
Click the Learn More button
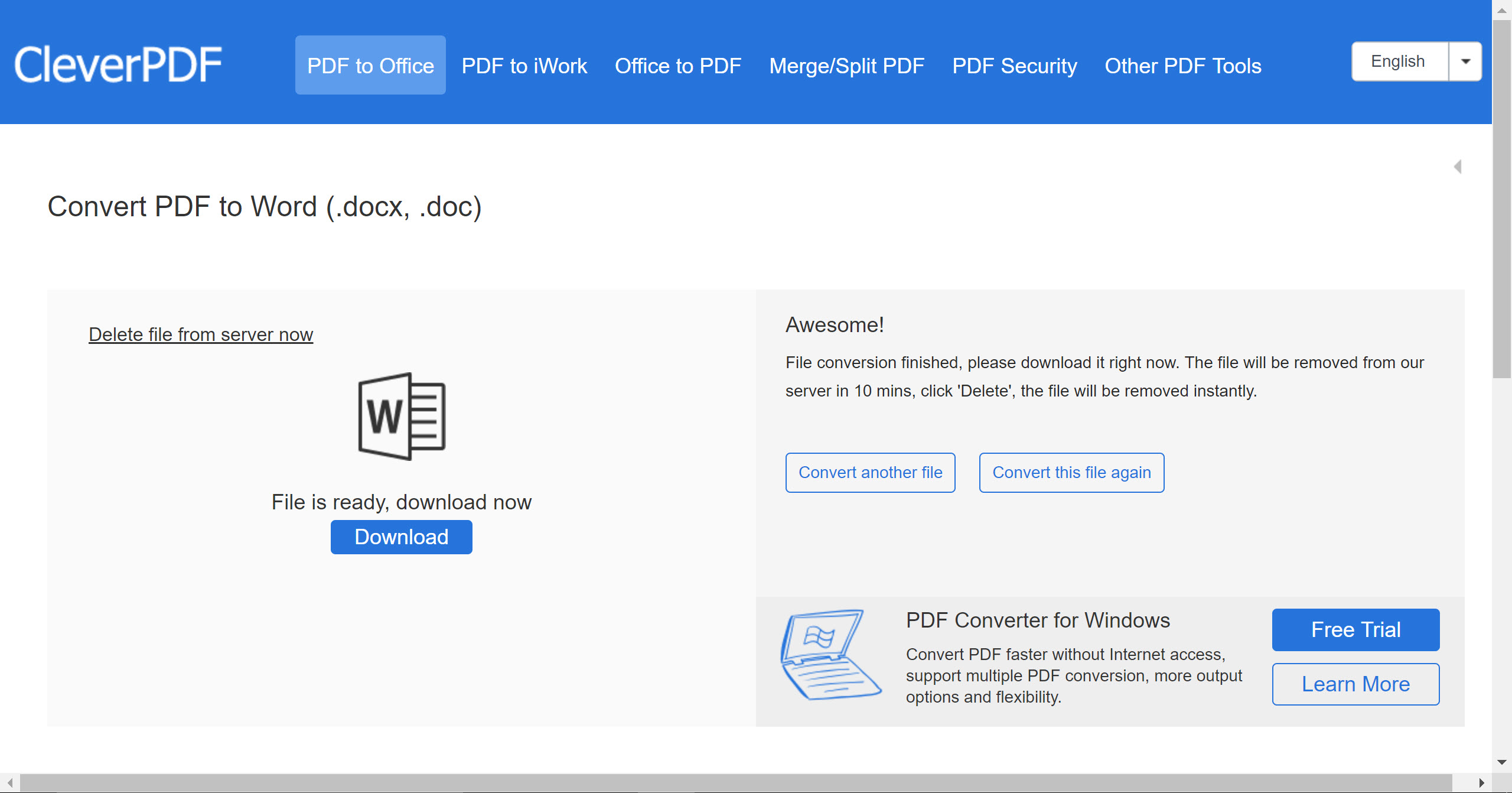click(1356, 684)
